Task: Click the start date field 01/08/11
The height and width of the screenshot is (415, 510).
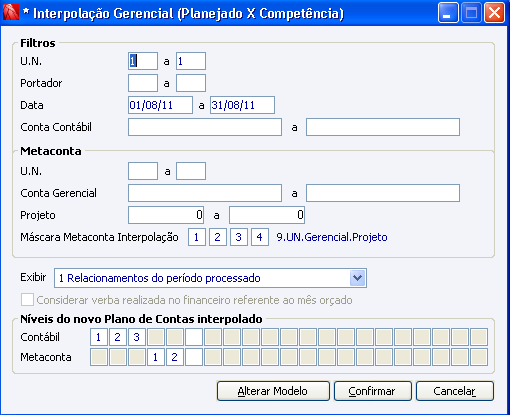Action: point(160,105)
